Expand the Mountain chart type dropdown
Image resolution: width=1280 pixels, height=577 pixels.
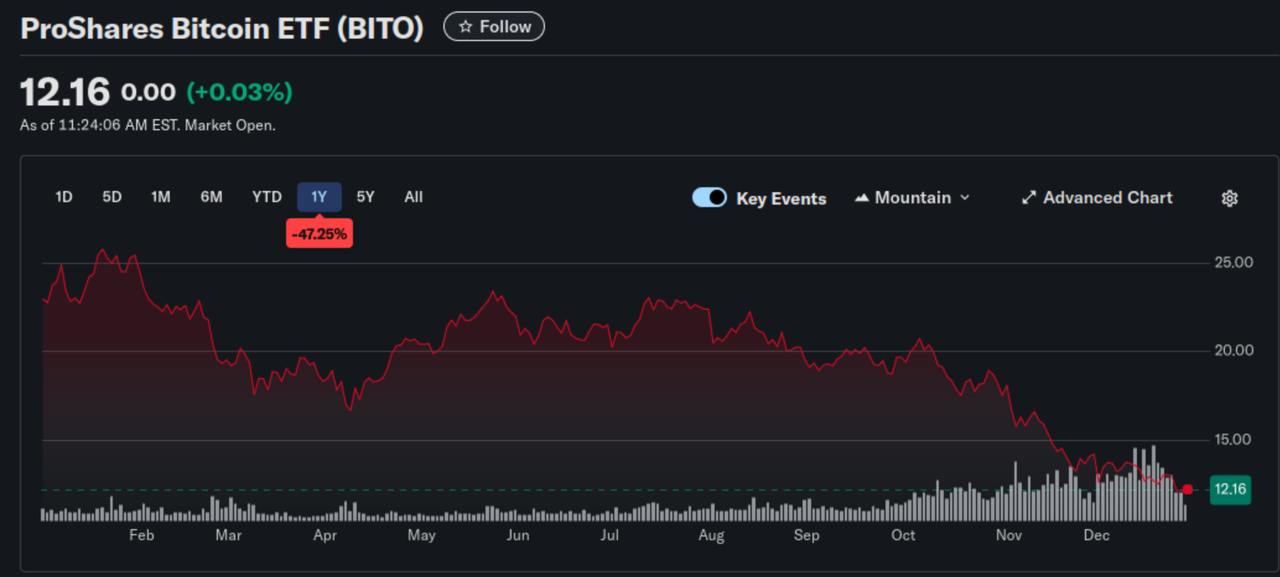[912, 198]
